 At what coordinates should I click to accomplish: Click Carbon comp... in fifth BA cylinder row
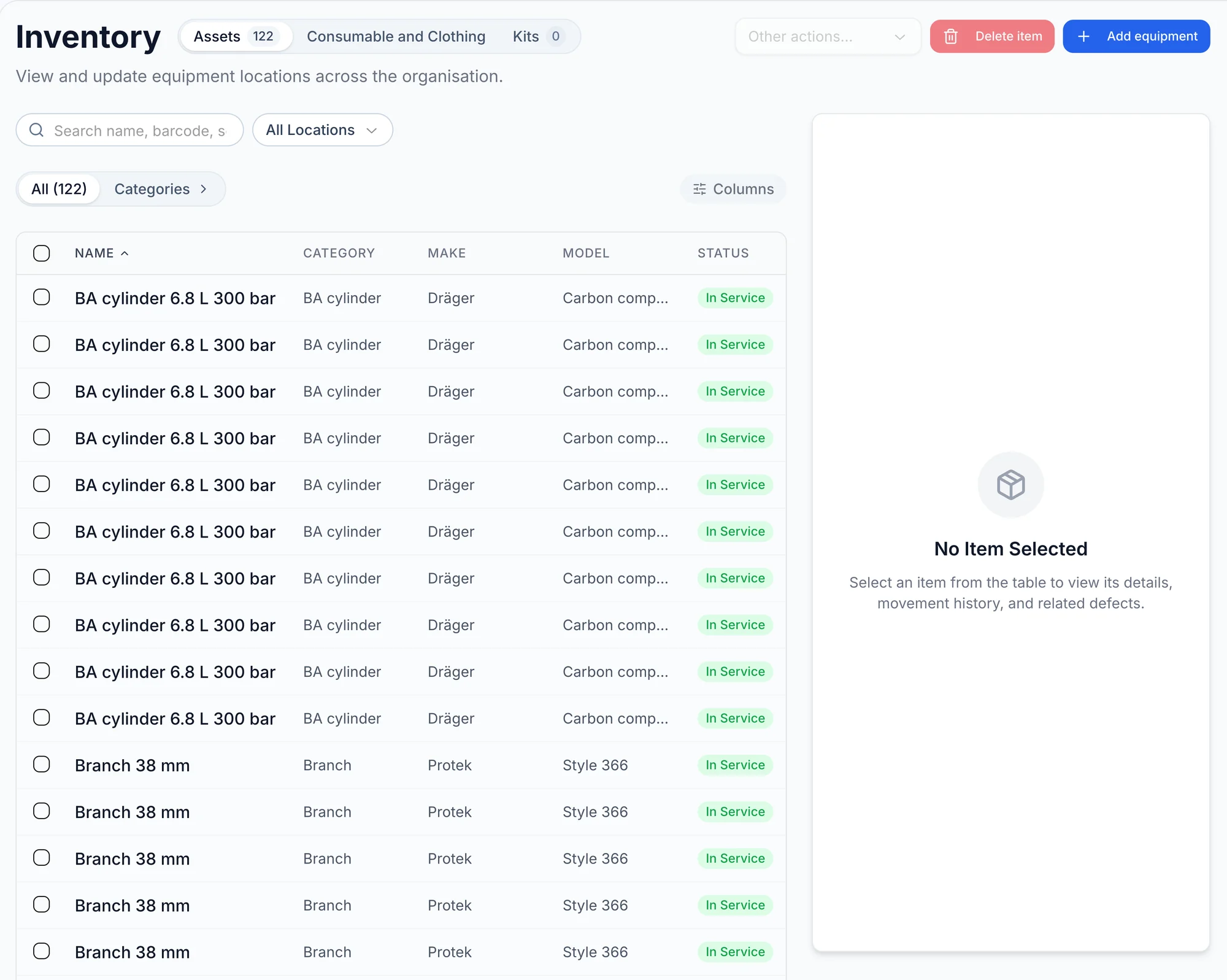click(x=615, y=485)
